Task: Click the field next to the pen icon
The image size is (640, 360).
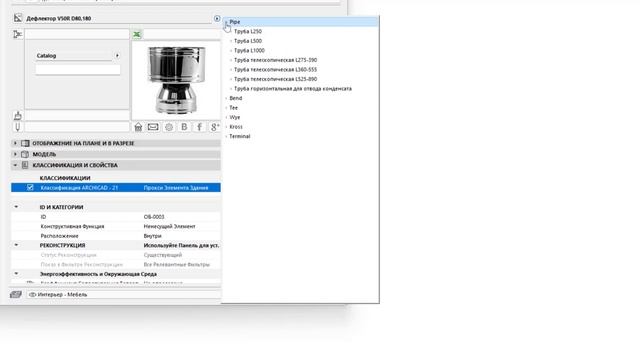Action: [x=77, y=127]
